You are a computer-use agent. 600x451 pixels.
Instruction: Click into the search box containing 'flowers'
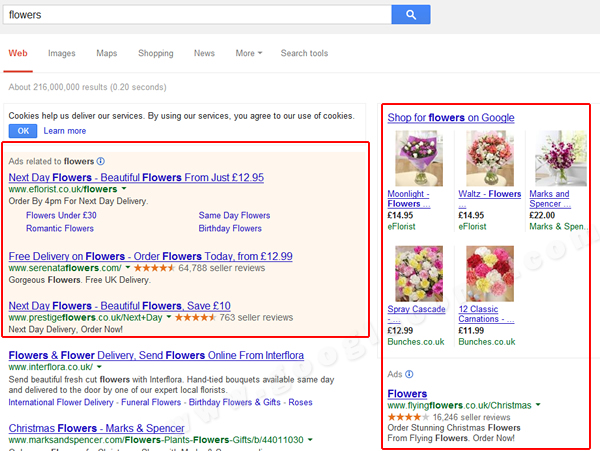(195, 15)
